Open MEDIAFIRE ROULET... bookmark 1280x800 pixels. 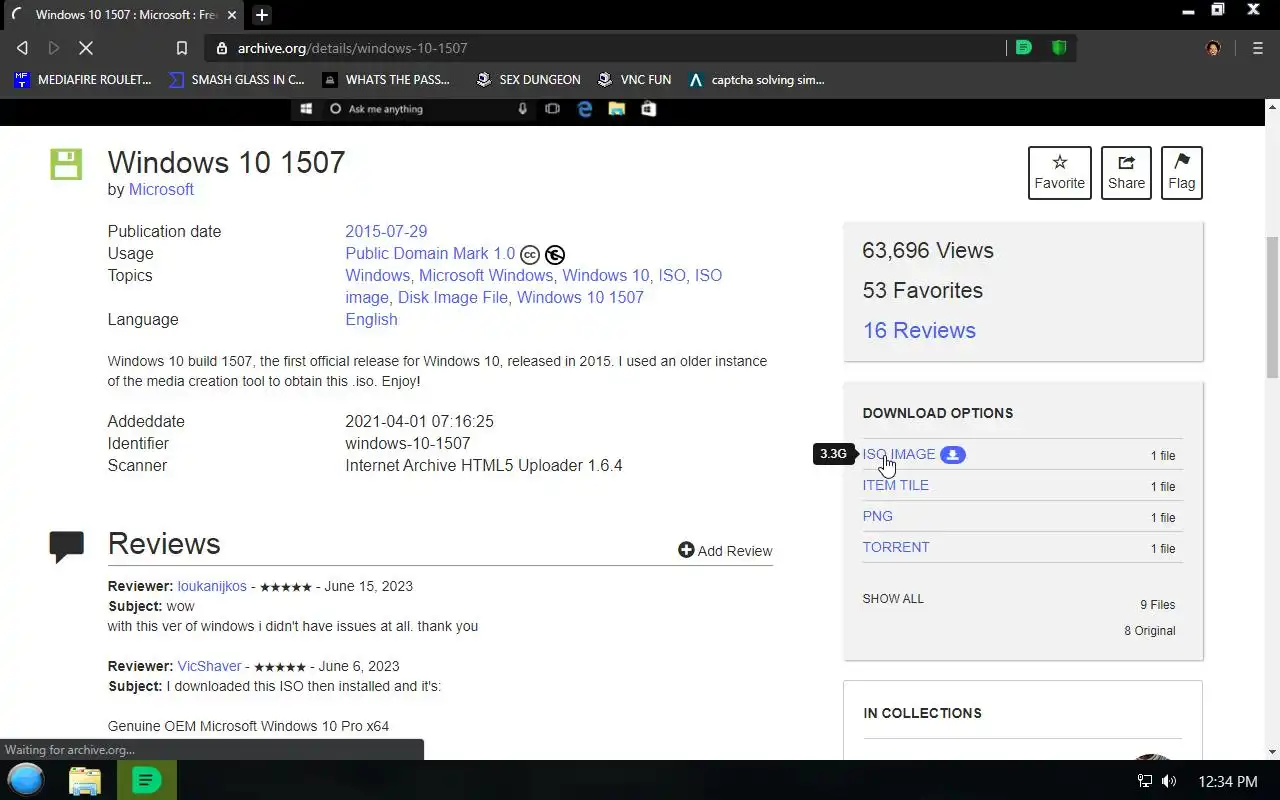coord(82,79)
